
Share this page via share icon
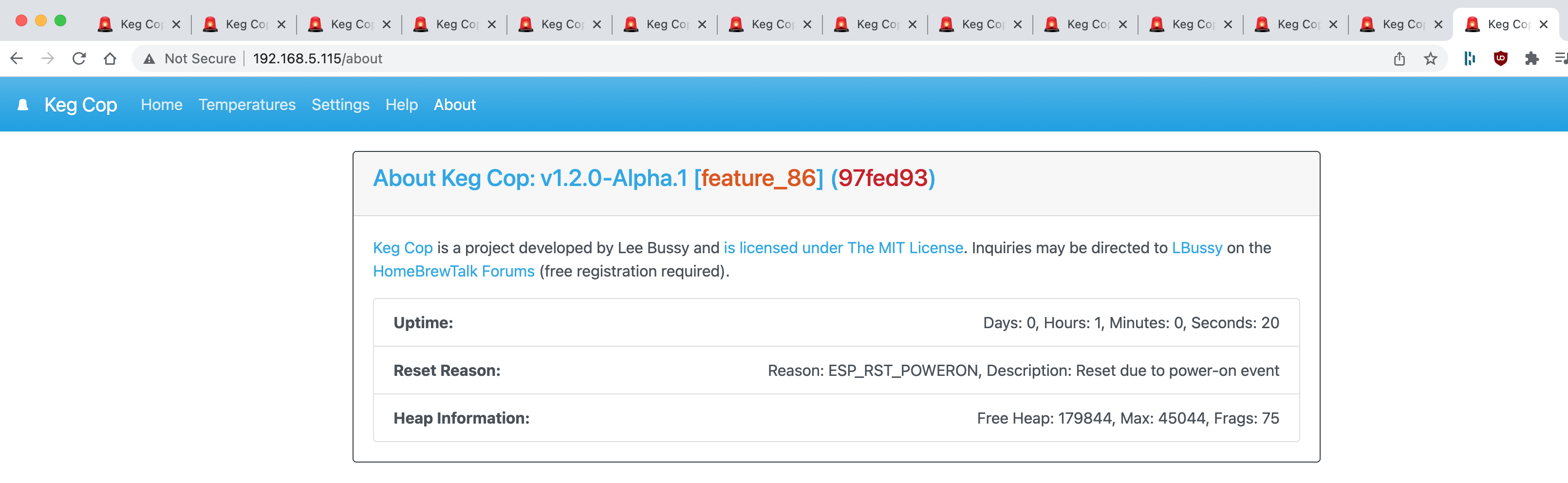[x=1400, y=58]
